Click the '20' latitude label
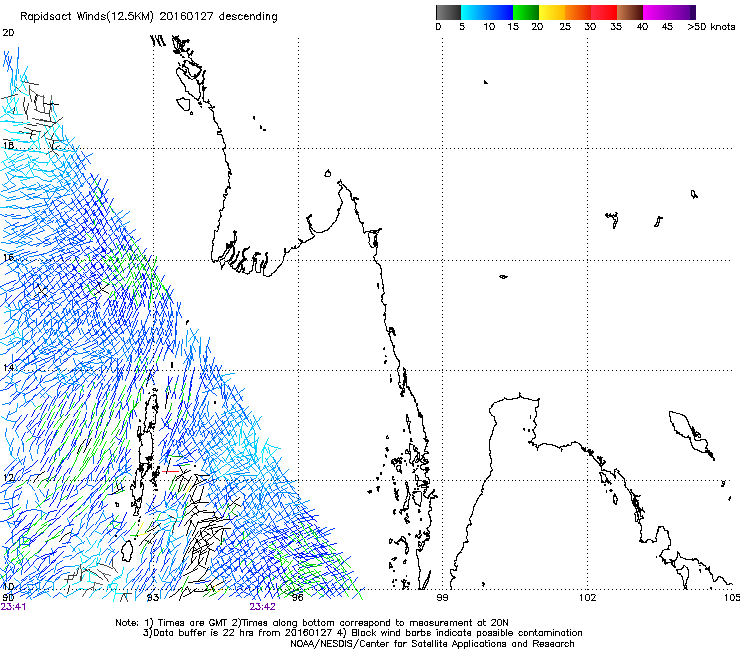Viewport: 740px width, 650px height. click(8, 33)
